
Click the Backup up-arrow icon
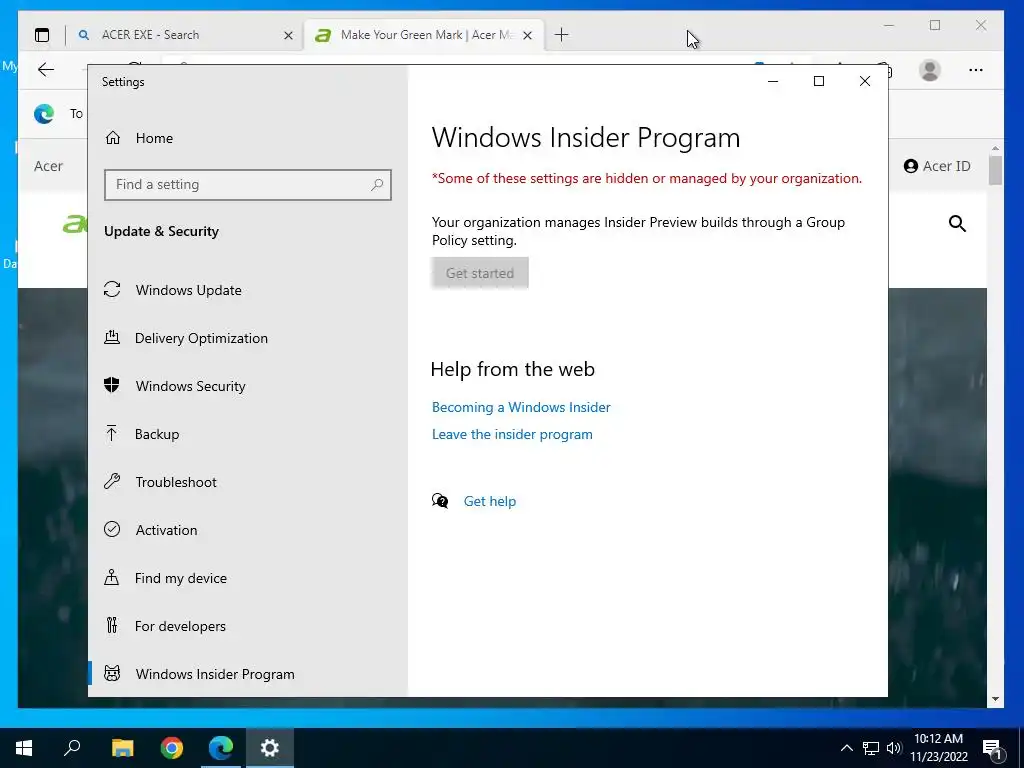click(x=112, y=433)
